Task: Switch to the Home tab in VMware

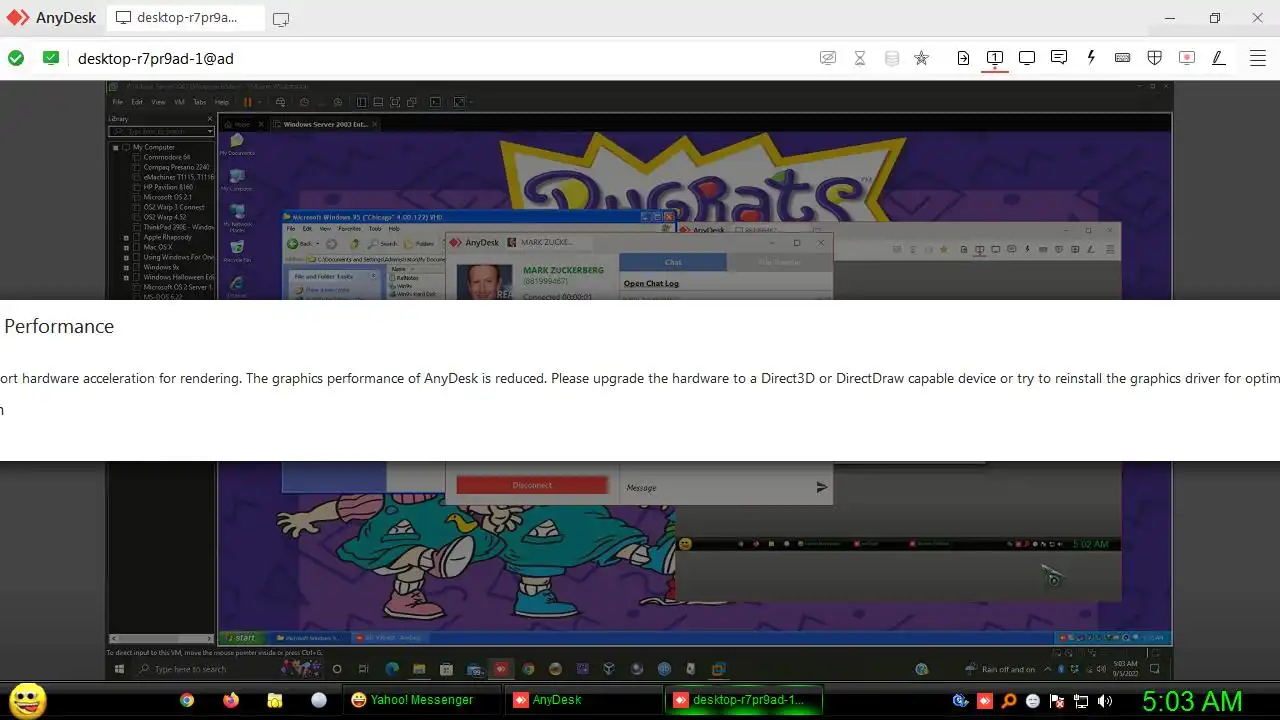Action: click(242, 124)
